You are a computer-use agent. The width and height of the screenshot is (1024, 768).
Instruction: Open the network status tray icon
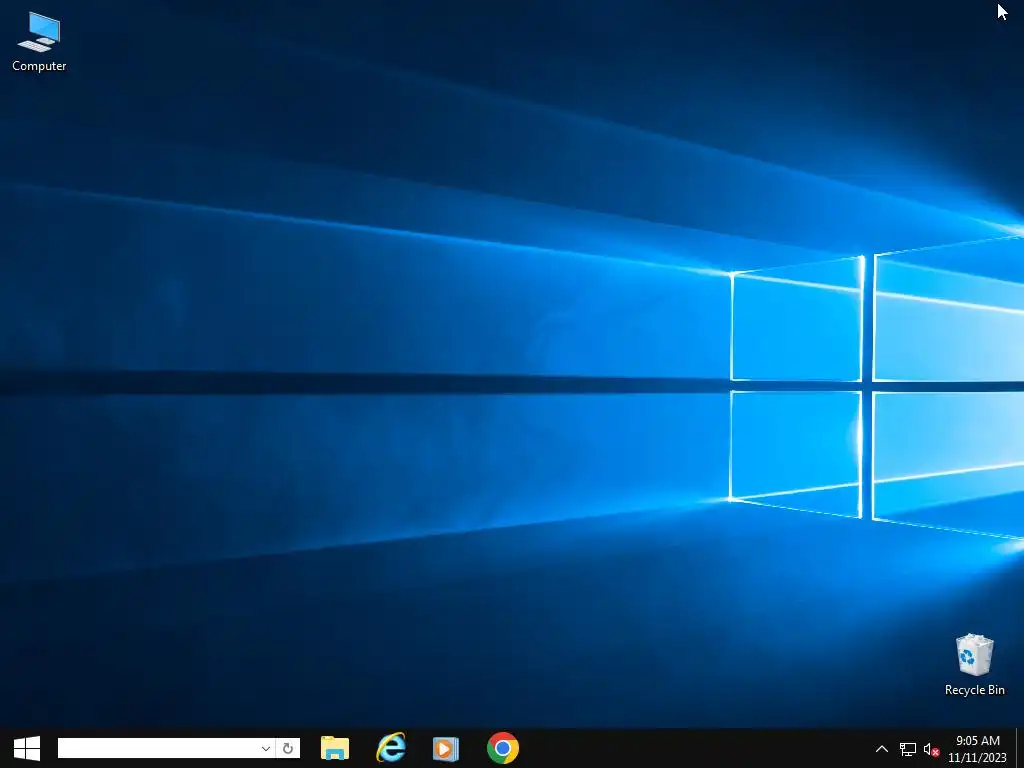908,749
